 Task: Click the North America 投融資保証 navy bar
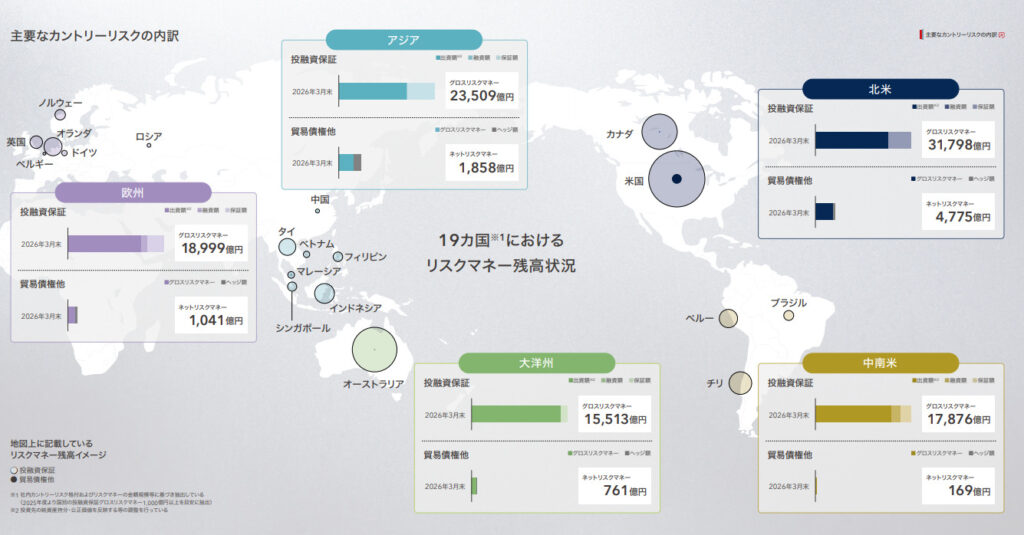tap(863, 140)
